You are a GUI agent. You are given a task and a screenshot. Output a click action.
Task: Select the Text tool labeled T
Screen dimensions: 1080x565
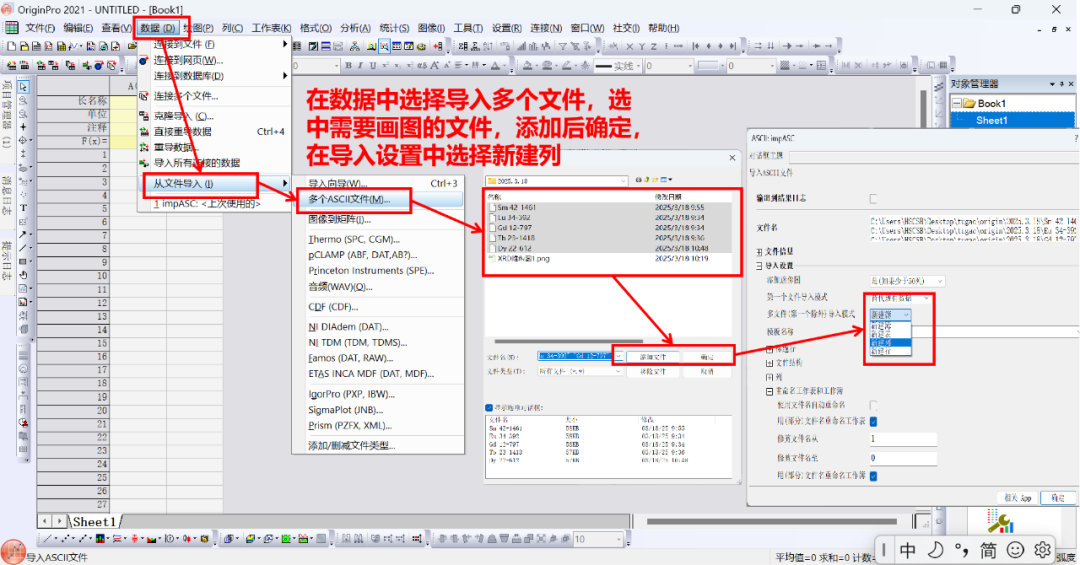(x=23, y=208)
